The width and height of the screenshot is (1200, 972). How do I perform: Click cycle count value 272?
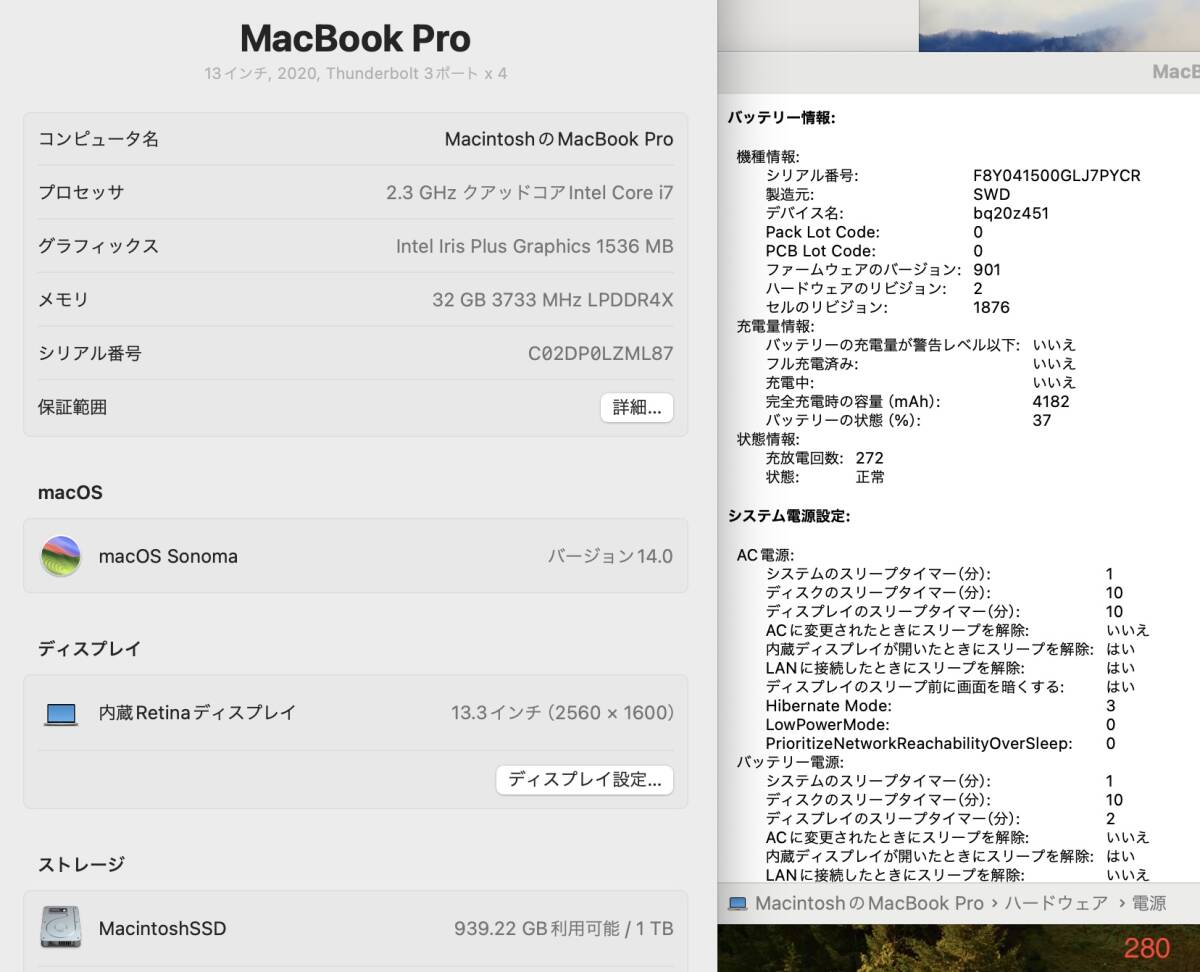click(x=870, y=458)
